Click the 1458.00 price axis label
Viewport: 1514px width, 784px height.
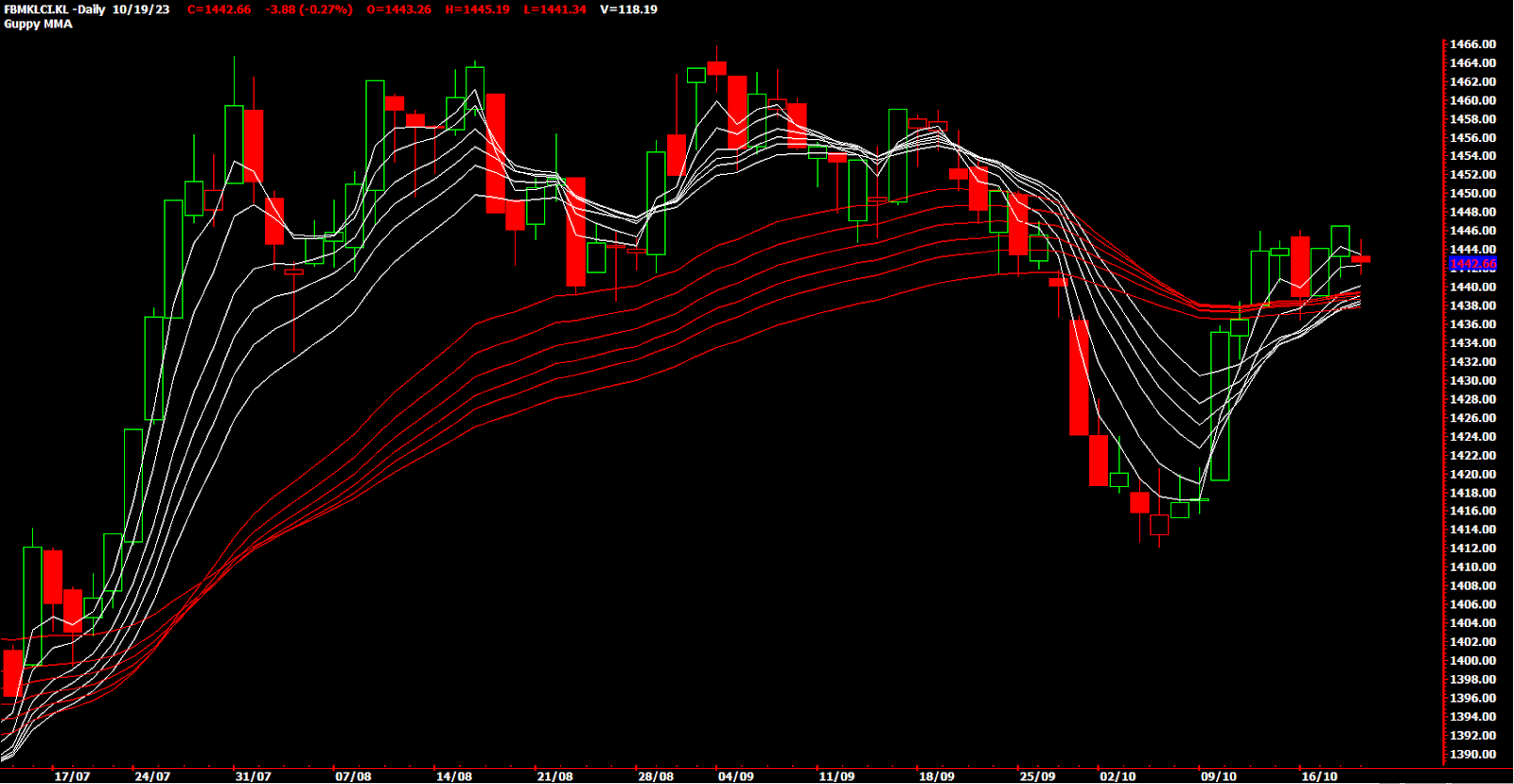pyautogui.click(x=1472, y=119)
